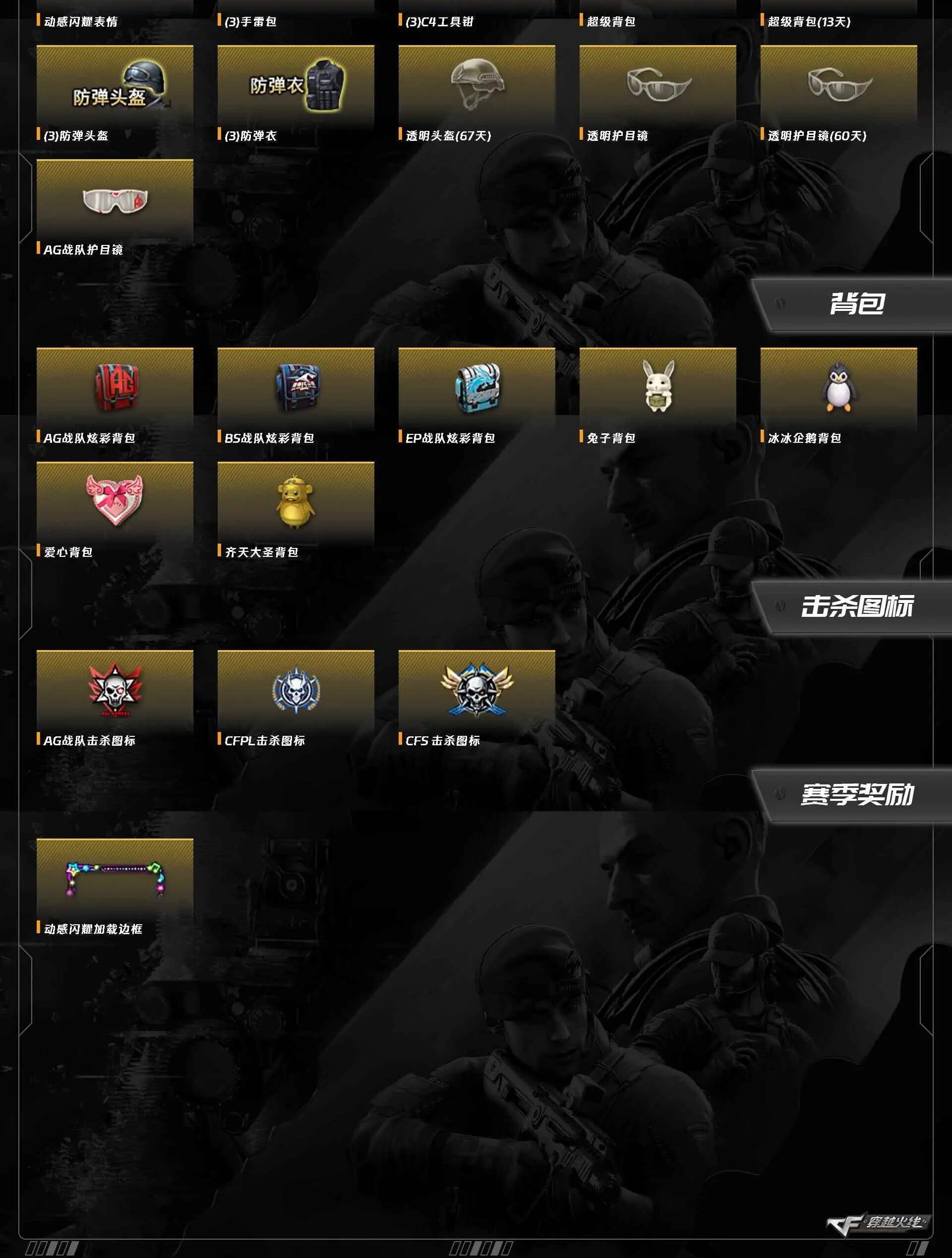The image size is (952, 1258).
Task: Click the 透明头盔(67天) helmet icon
Action: point(476,85)
